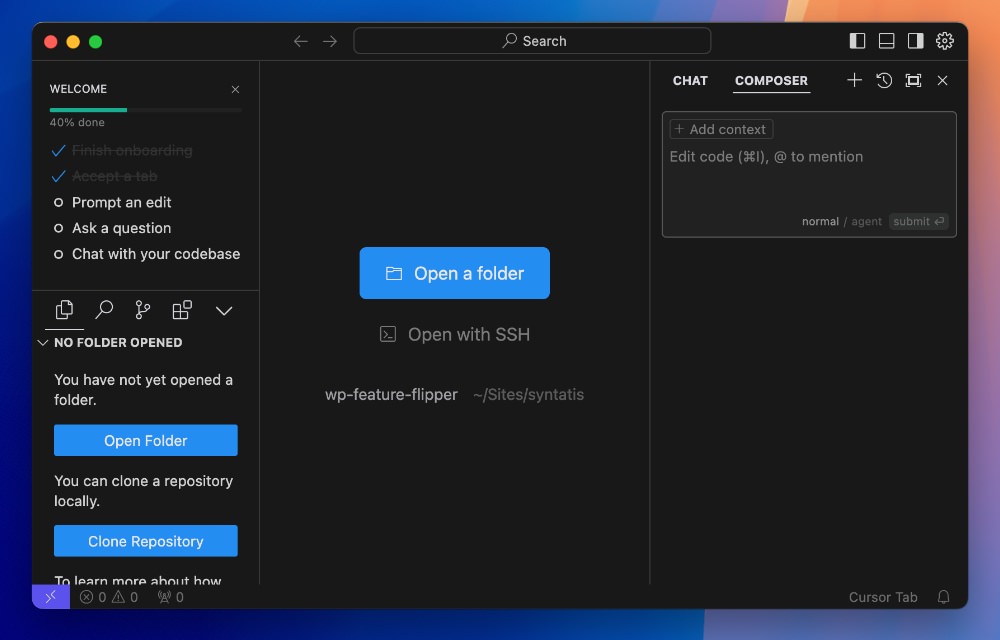Image resolution: width=1000 pixels, height=640 pixels.
Task: Open the Search view in sidebar
Action: coord(104,310)
